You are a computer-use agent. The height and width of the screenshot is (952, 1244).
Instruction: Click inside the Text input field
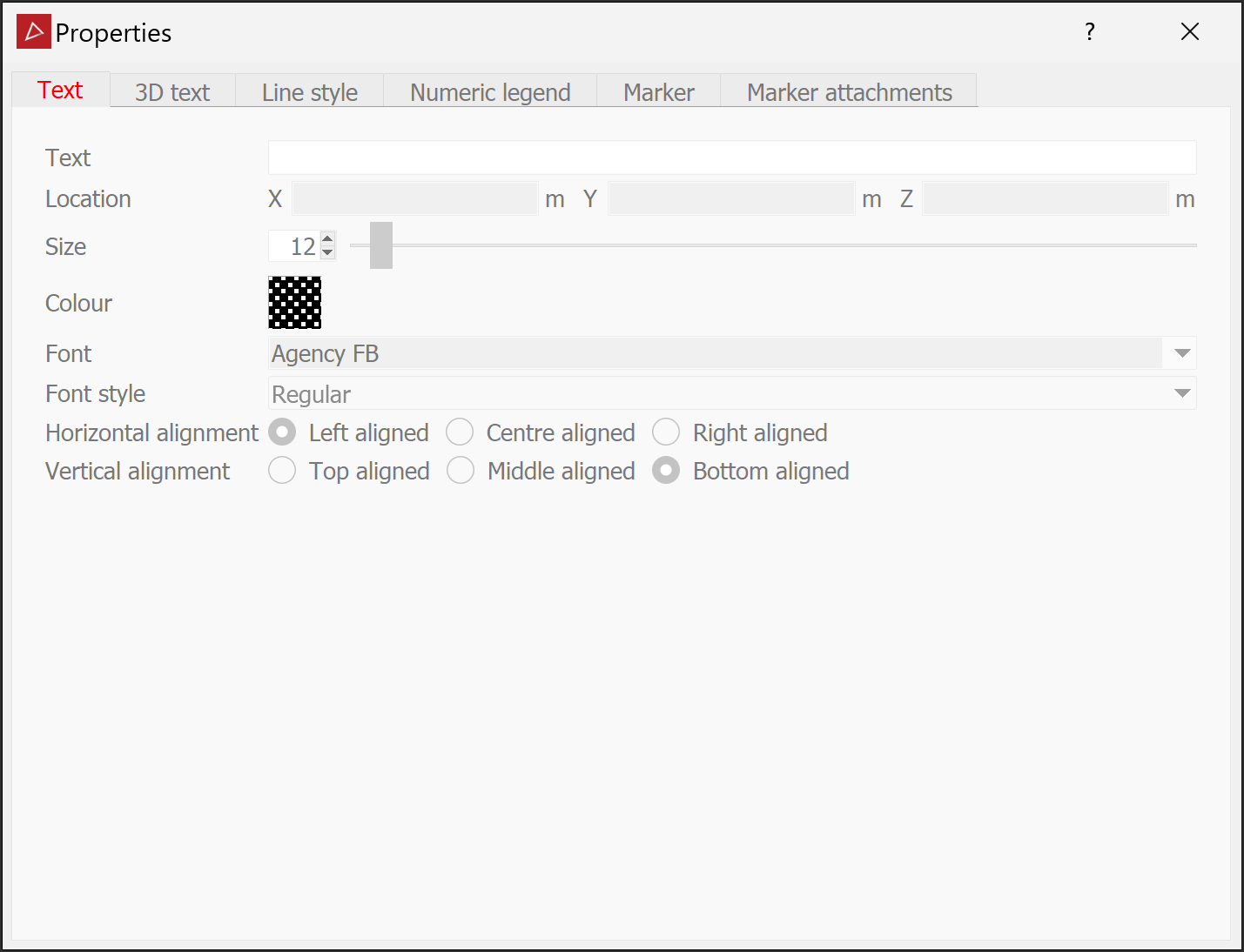[732, 158]
